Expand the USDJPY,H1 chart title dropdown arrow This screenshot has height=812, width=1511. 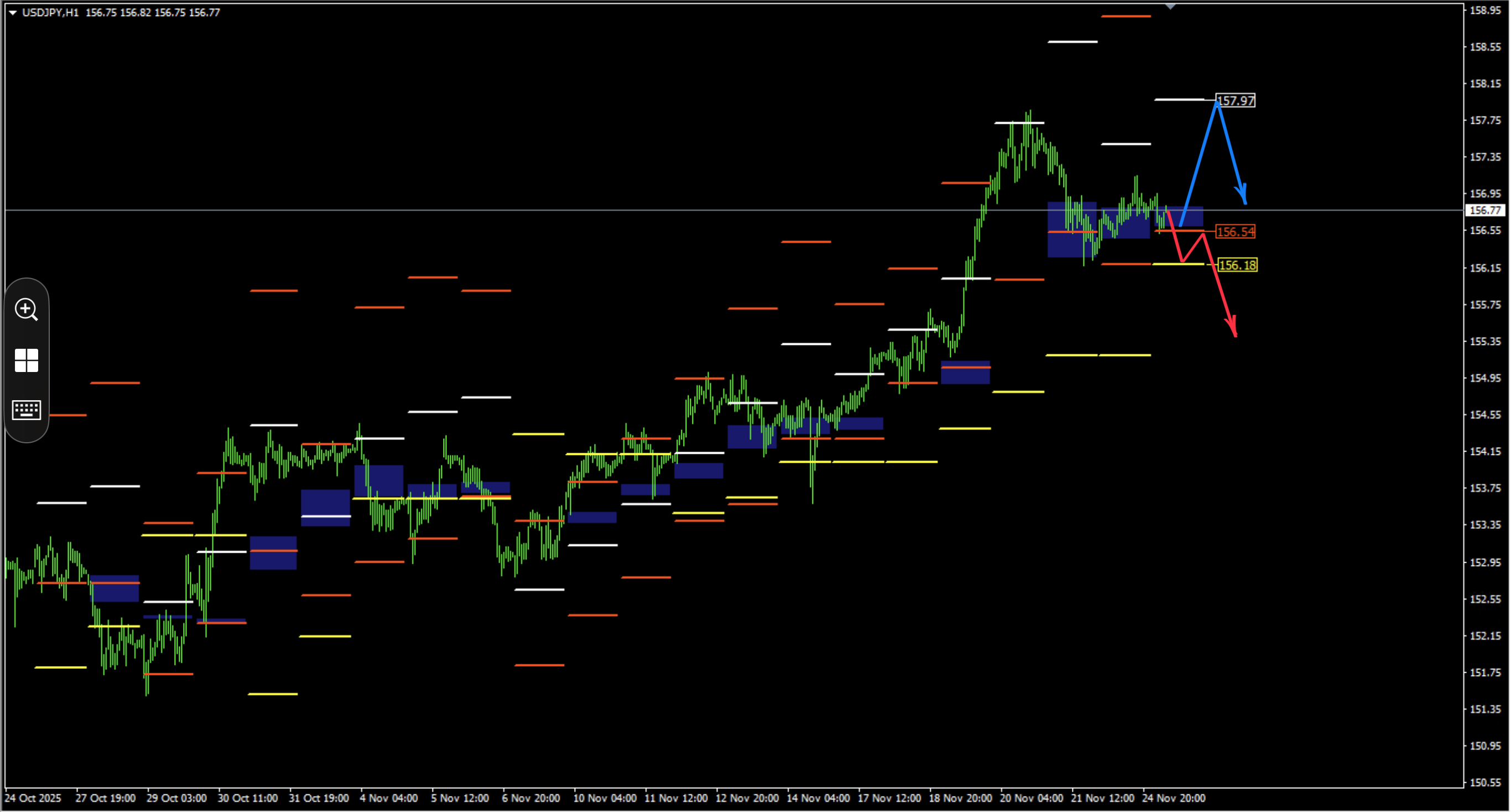click(x=12, y=12)
